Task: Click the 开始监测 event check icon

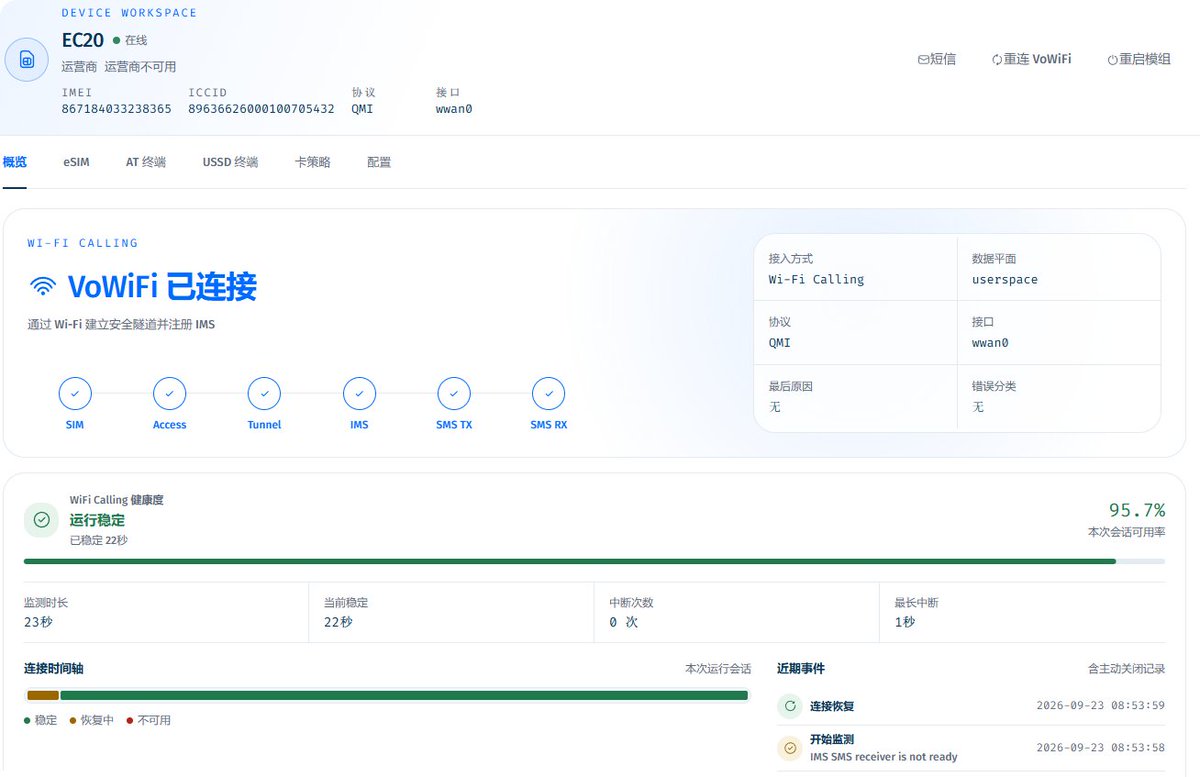Action: tap(790, 747)
